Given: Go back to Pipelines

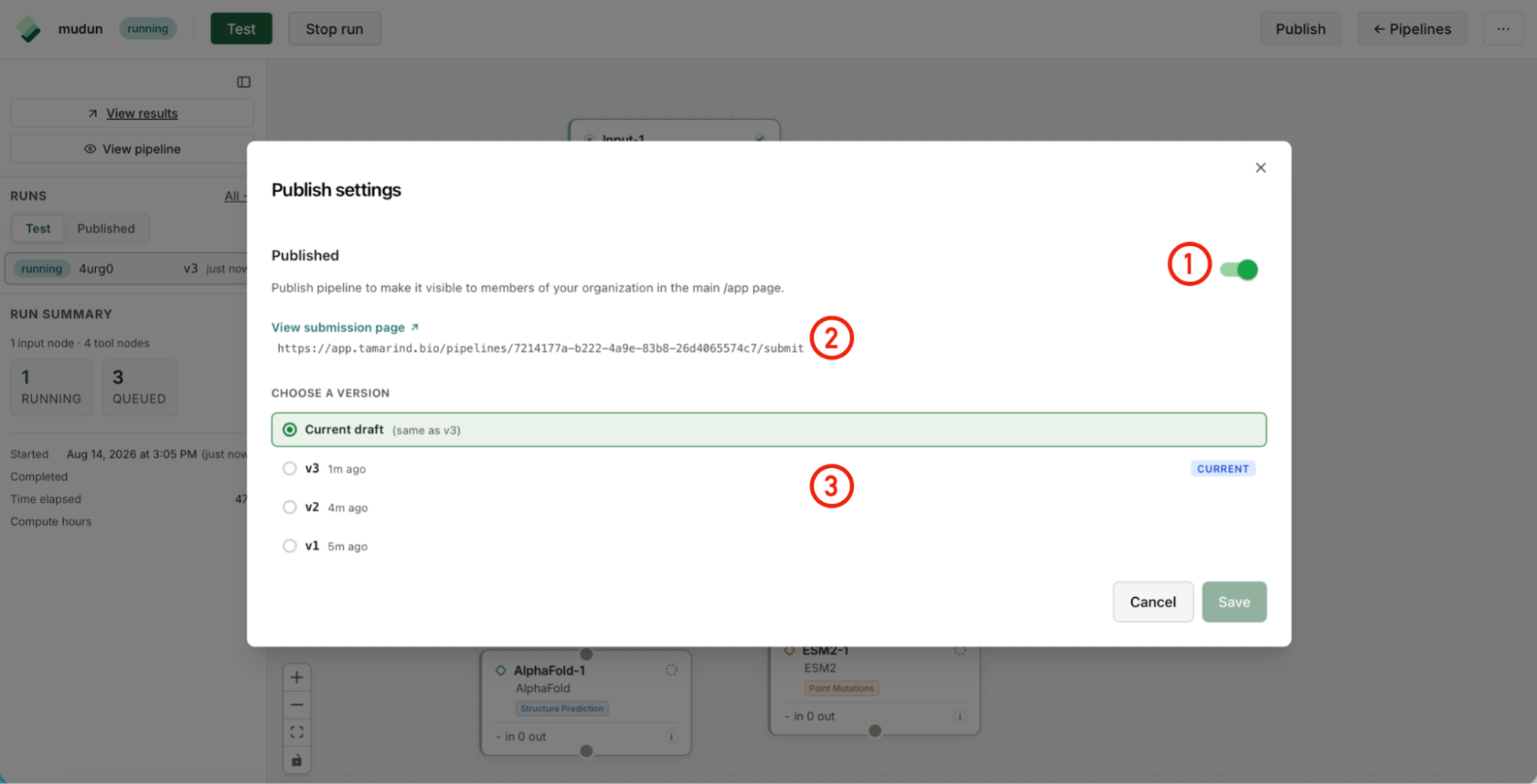Looking at the screenshot, I should [1412, 28].
